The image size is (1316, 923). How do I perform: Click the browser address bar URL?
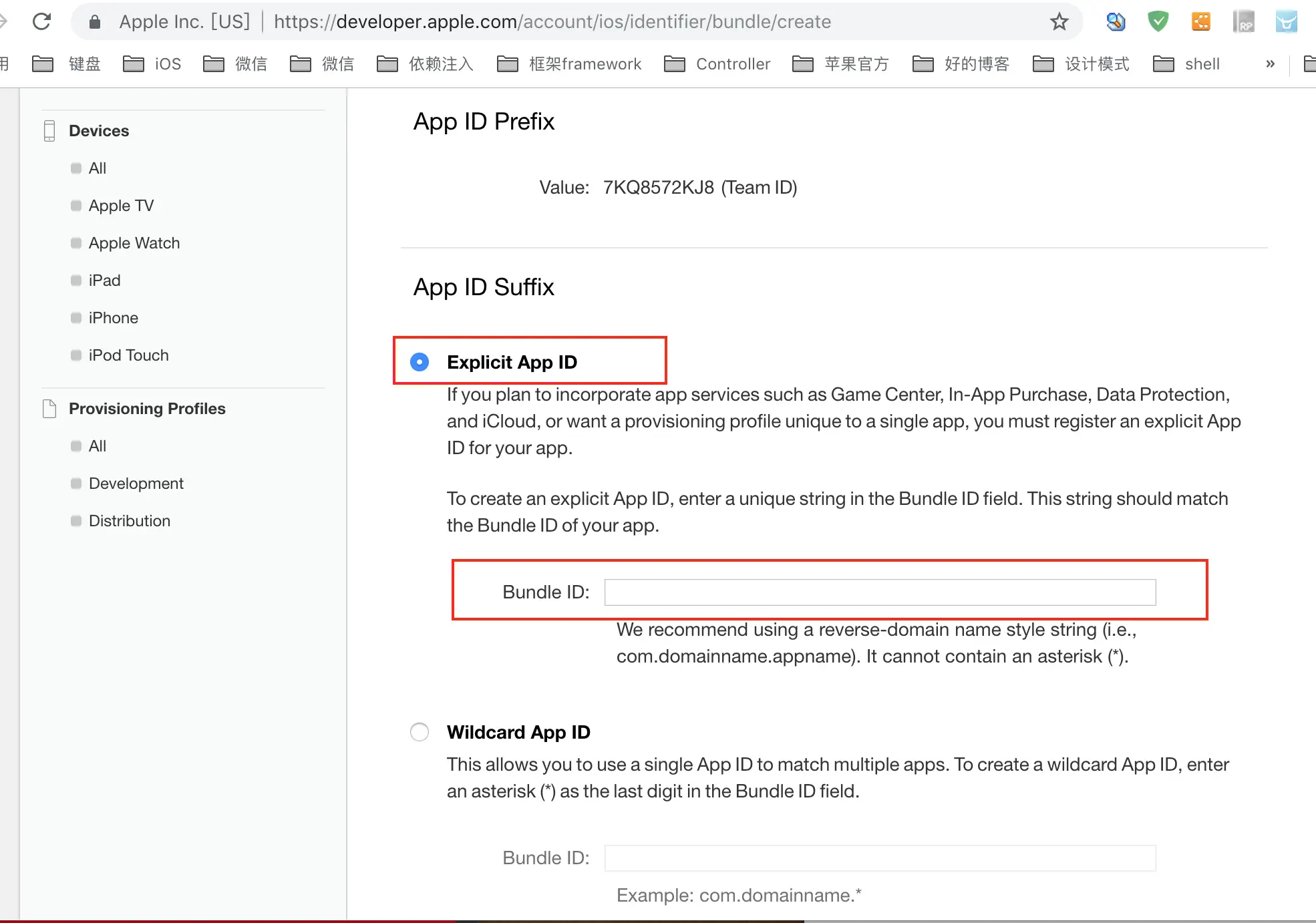pyautogui.click(x=552, y=22)
